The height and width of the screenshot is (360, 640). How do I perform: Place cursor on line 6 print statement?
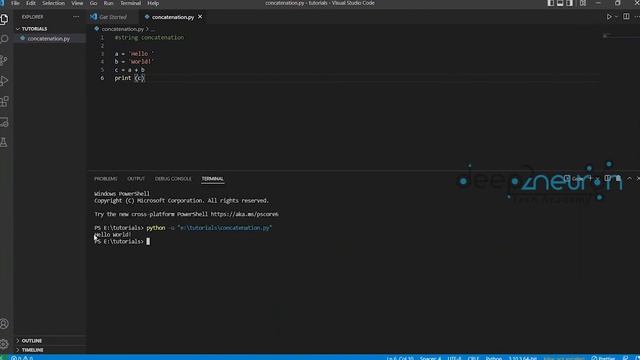129,78
